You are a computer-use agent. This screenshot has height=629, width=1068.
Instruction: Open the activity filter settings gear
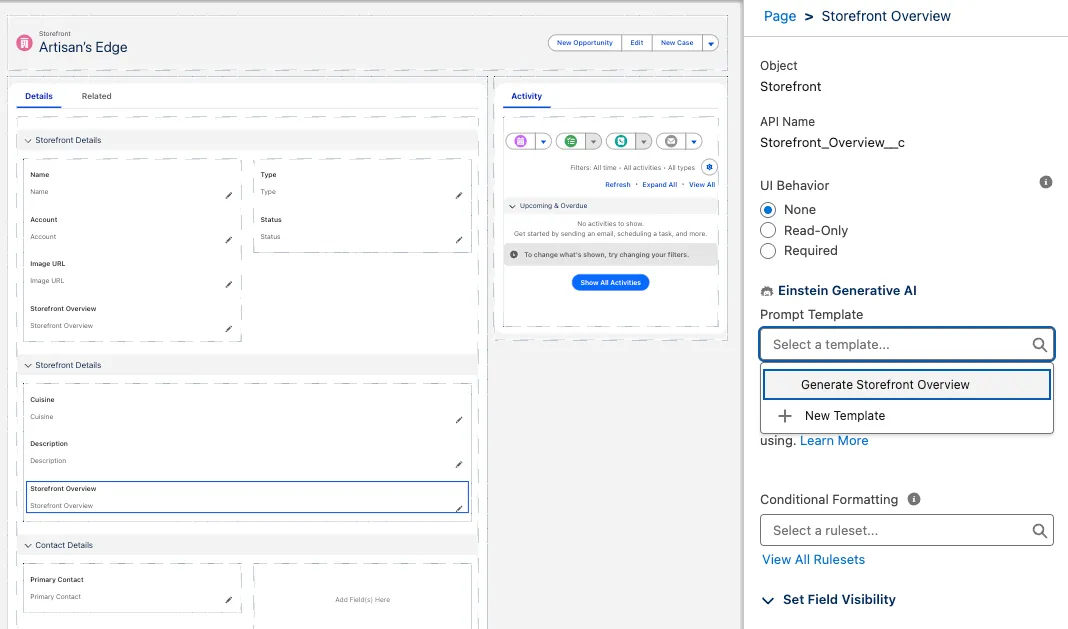(709, 167)
